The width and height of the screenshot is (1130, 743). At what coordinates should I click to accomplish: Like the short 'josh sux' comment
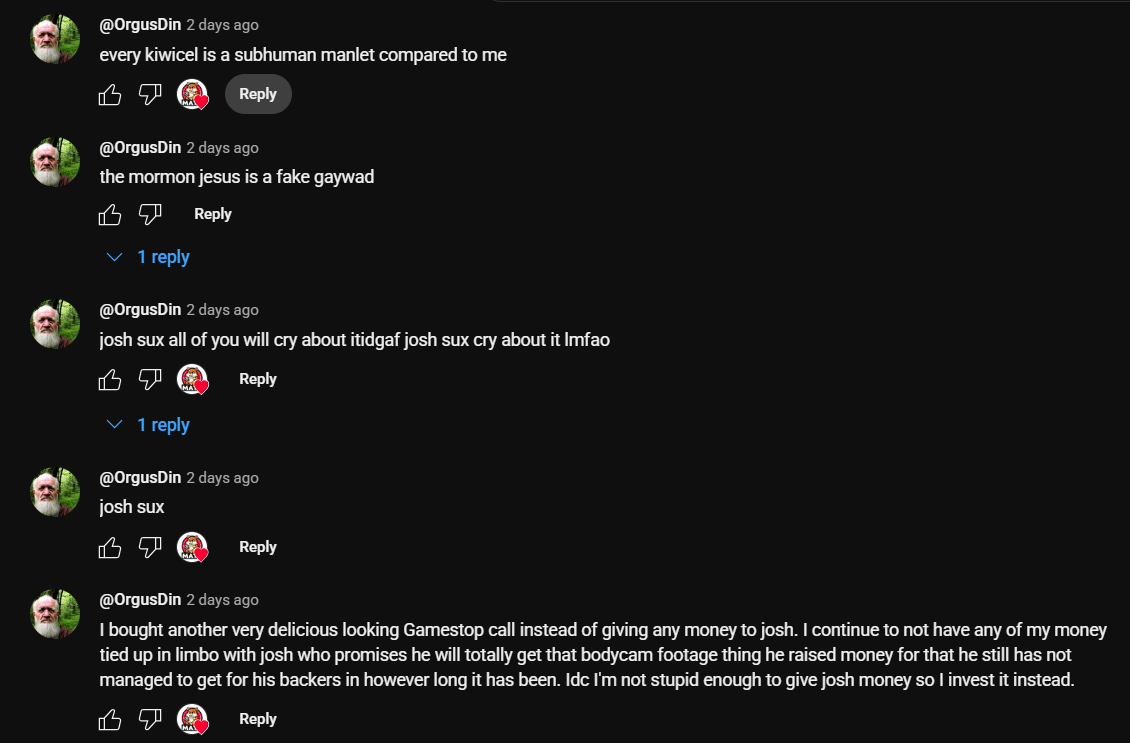(110, 548)
